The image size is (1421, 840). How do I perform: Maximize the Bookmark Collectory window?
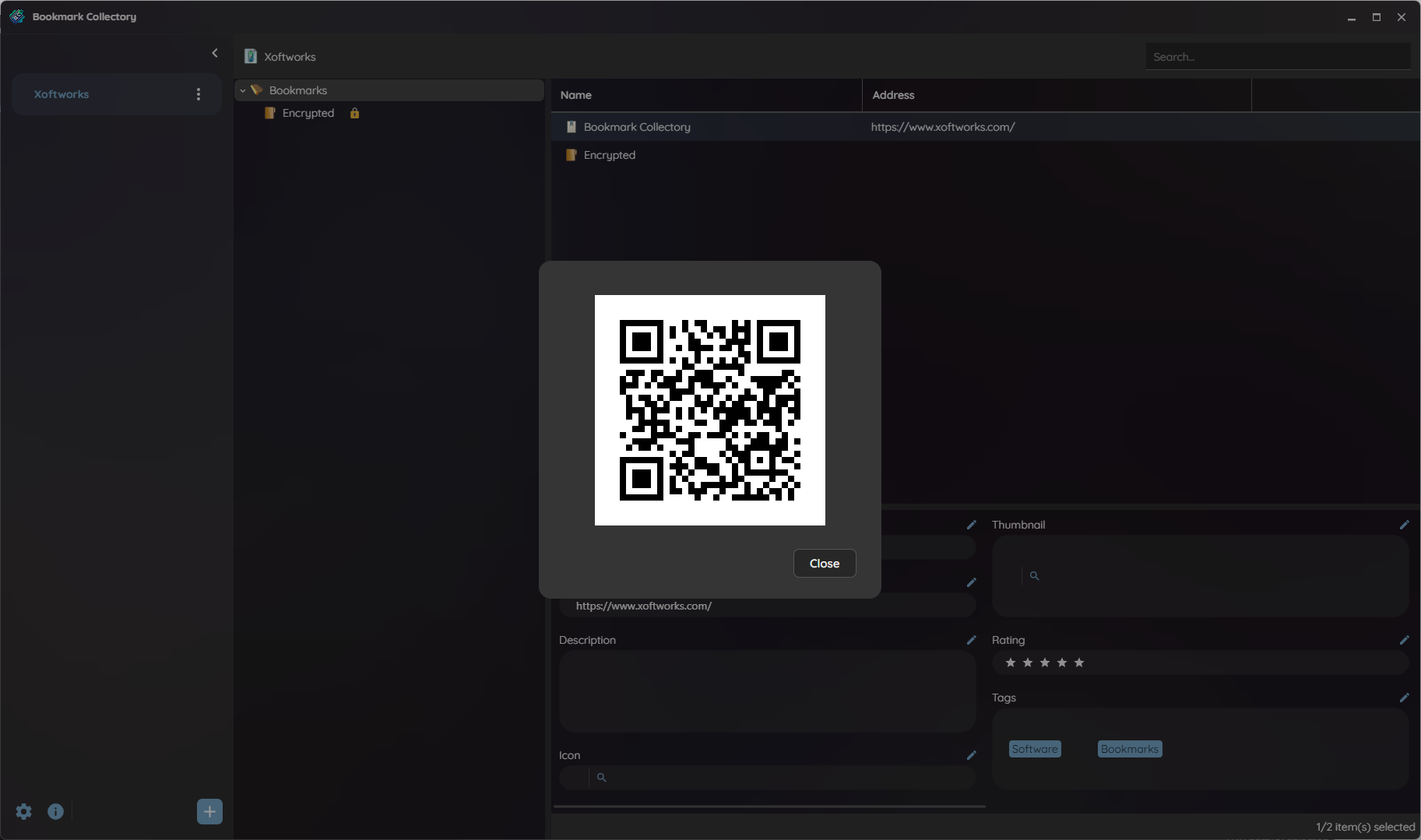point(1377,17)
